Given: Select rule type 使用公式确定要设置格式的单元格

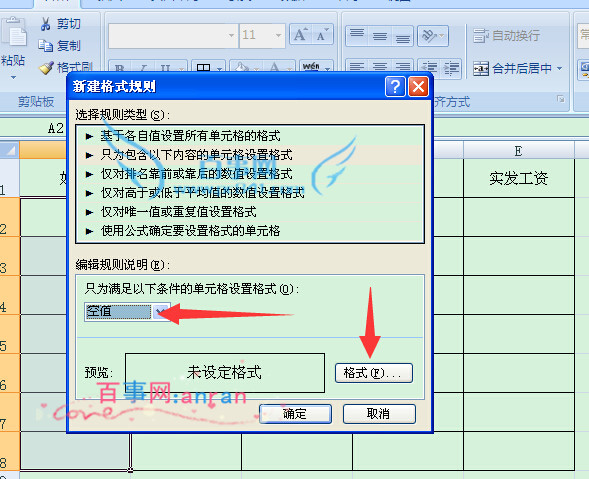Looking at the screenshot, I should pos(250,230).
